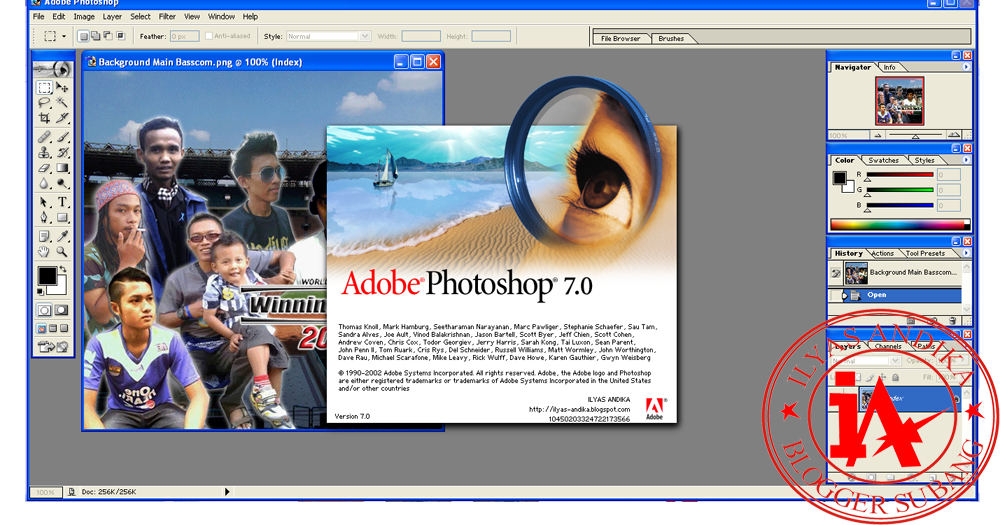
Task: Select the Gradient tool
Action: [x=62, y=168]
